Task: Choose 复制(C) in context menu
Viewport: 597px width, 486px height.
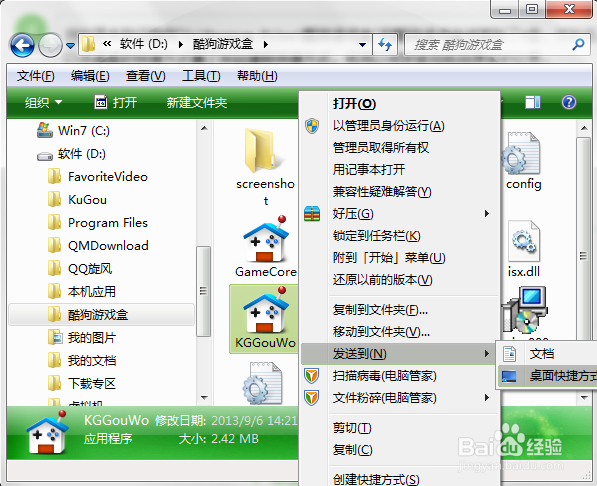Action: click(x=399, y=450)
